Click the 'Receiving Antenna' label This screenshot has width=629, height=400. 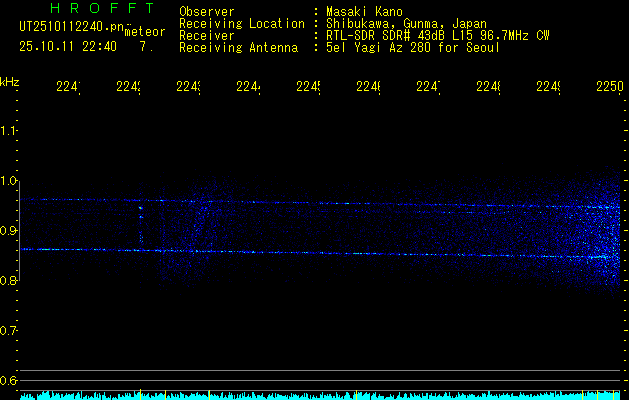238,47
